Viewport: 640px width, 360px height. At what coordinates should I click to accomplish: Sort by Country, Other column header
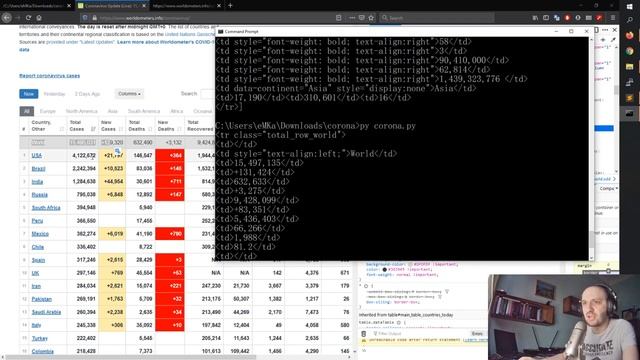tap(47, 126)
